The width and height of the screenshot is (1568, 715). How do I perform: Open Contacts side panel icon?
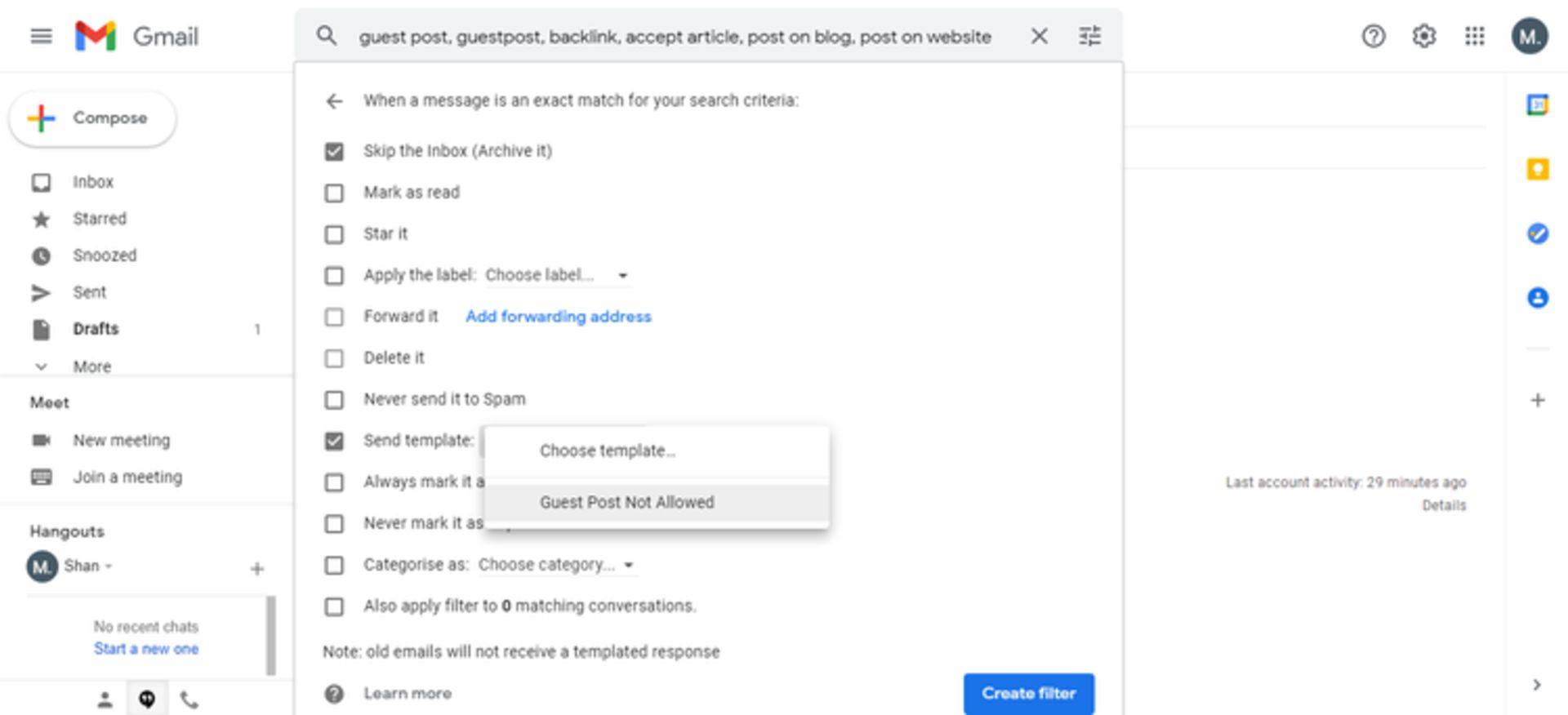(x=1537, y=298)
